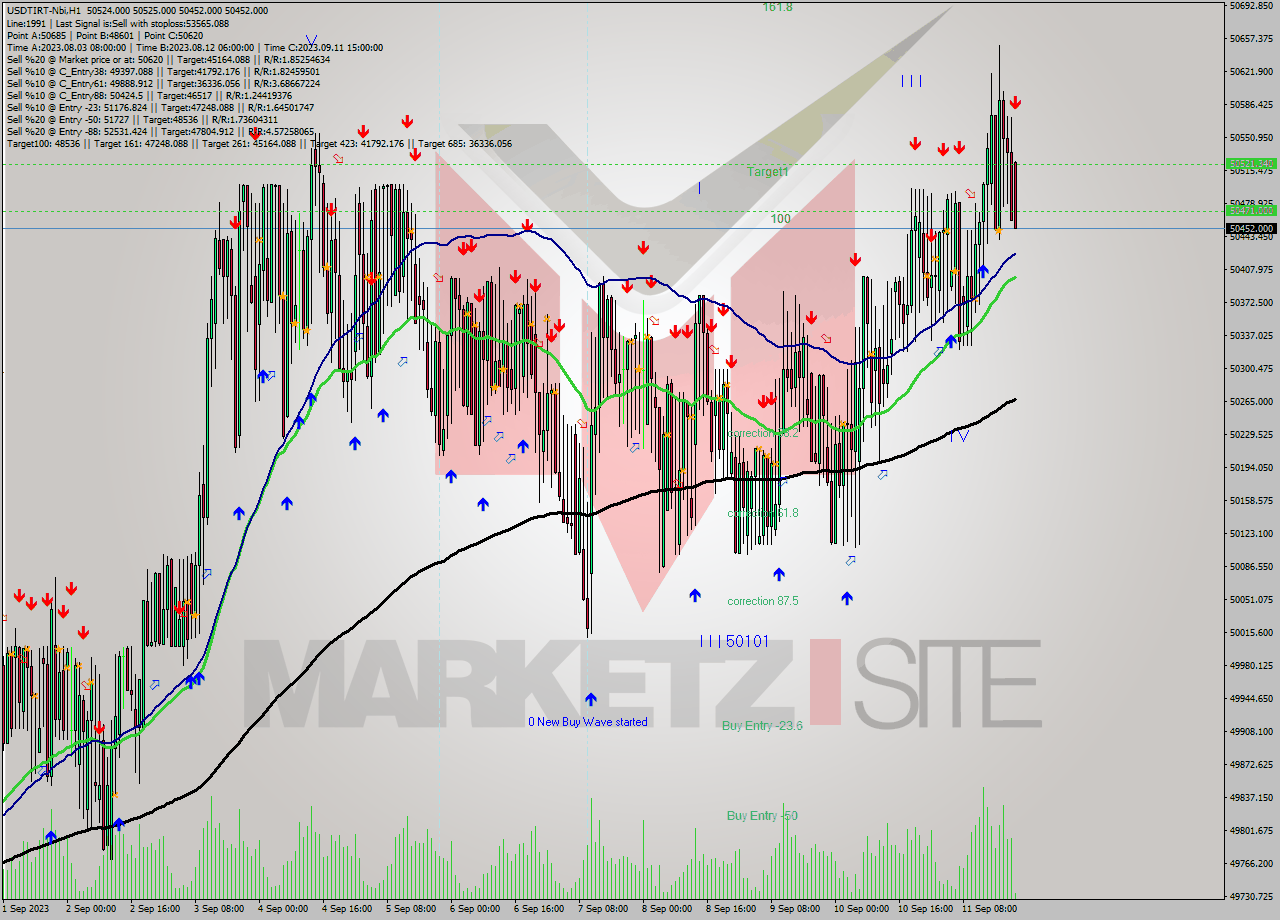Click the red down arrow at the latest candle

[x=1015, y=102]
